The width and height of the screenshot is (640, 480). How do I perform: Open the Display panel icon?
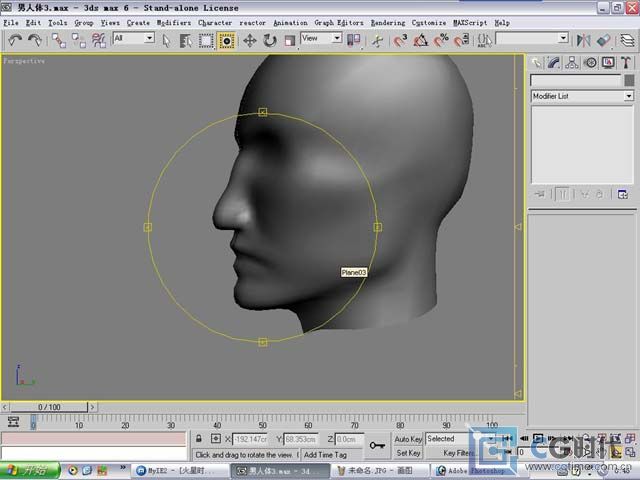click(x=608, y=62)
